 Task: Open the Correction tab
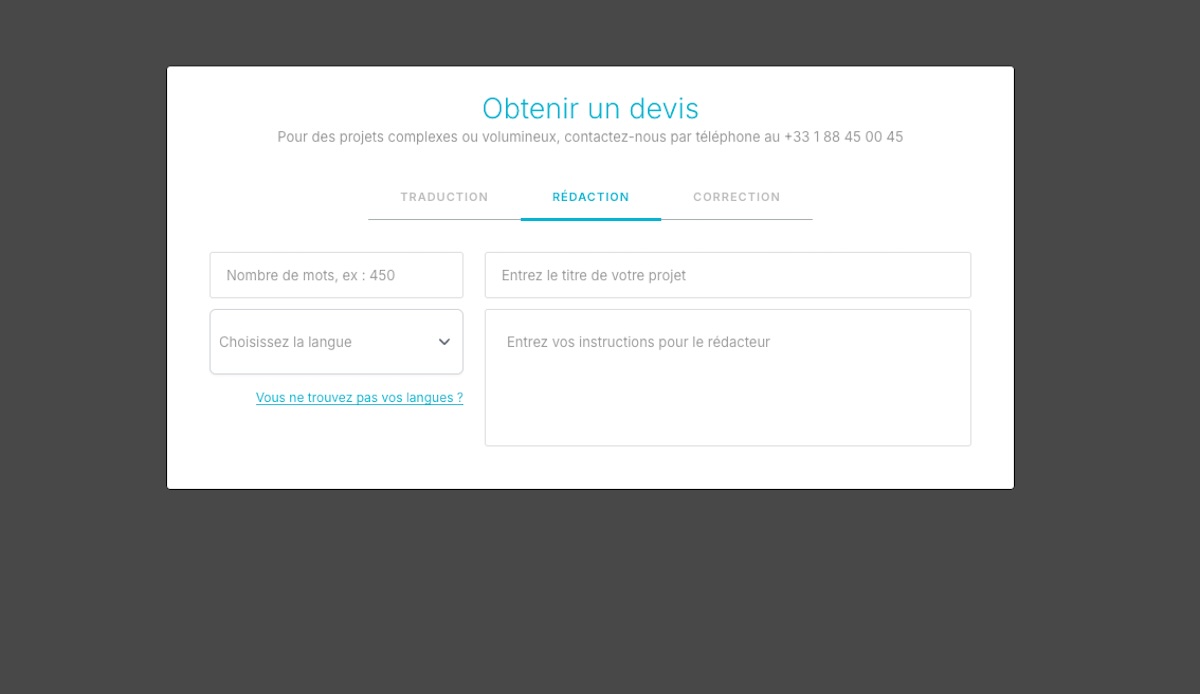click(x=737, y=197)
